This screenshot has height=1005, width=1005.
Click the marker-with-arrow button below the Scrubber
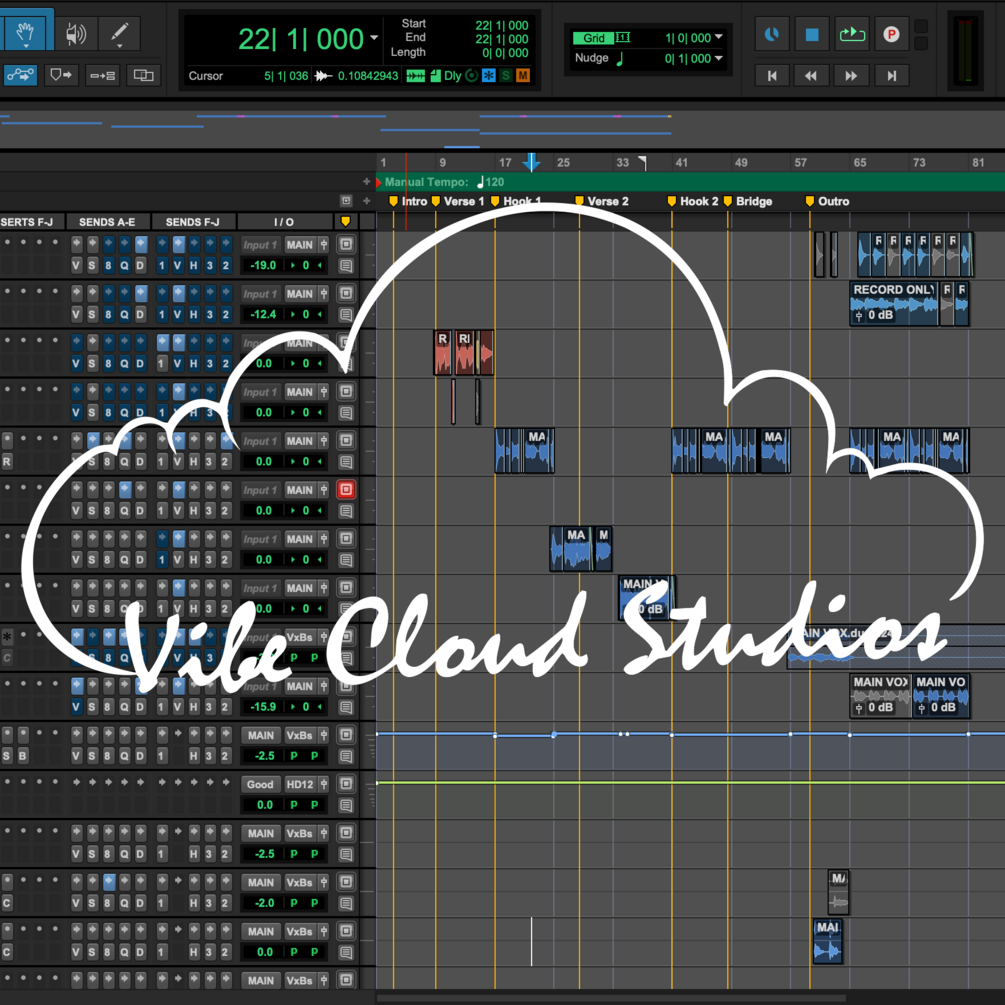62,76
